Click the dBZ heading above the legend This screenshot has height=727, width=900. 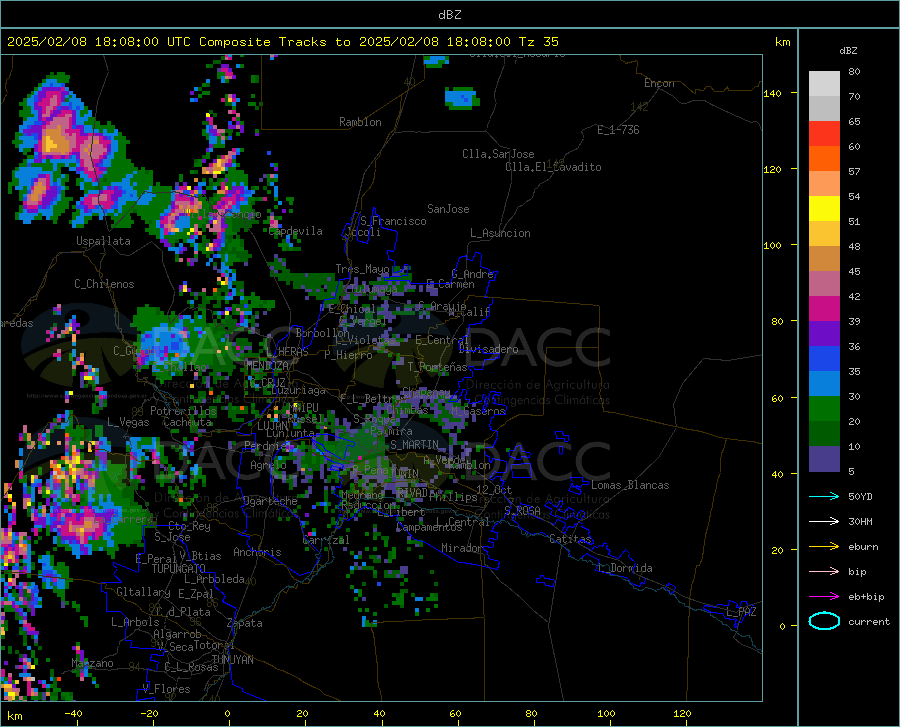pyautogui.click(x=848, y=50)
